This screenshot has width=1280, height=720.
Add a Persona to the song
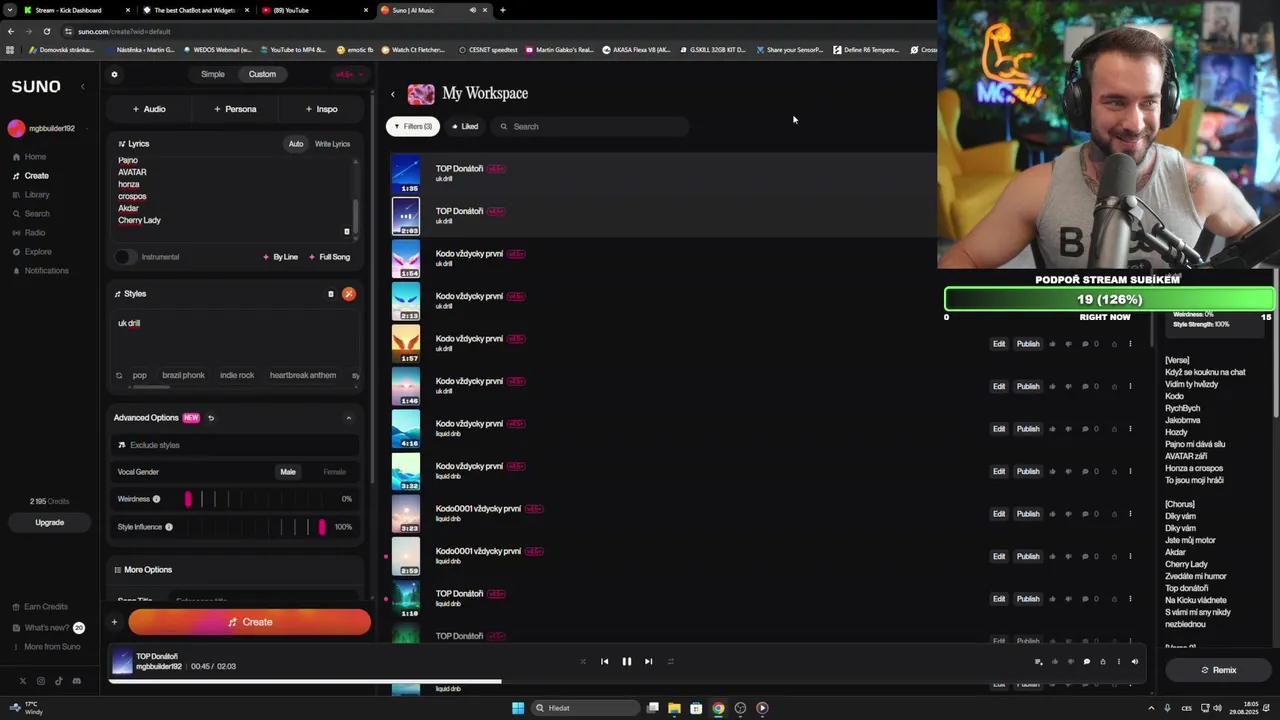click(235, 109)
